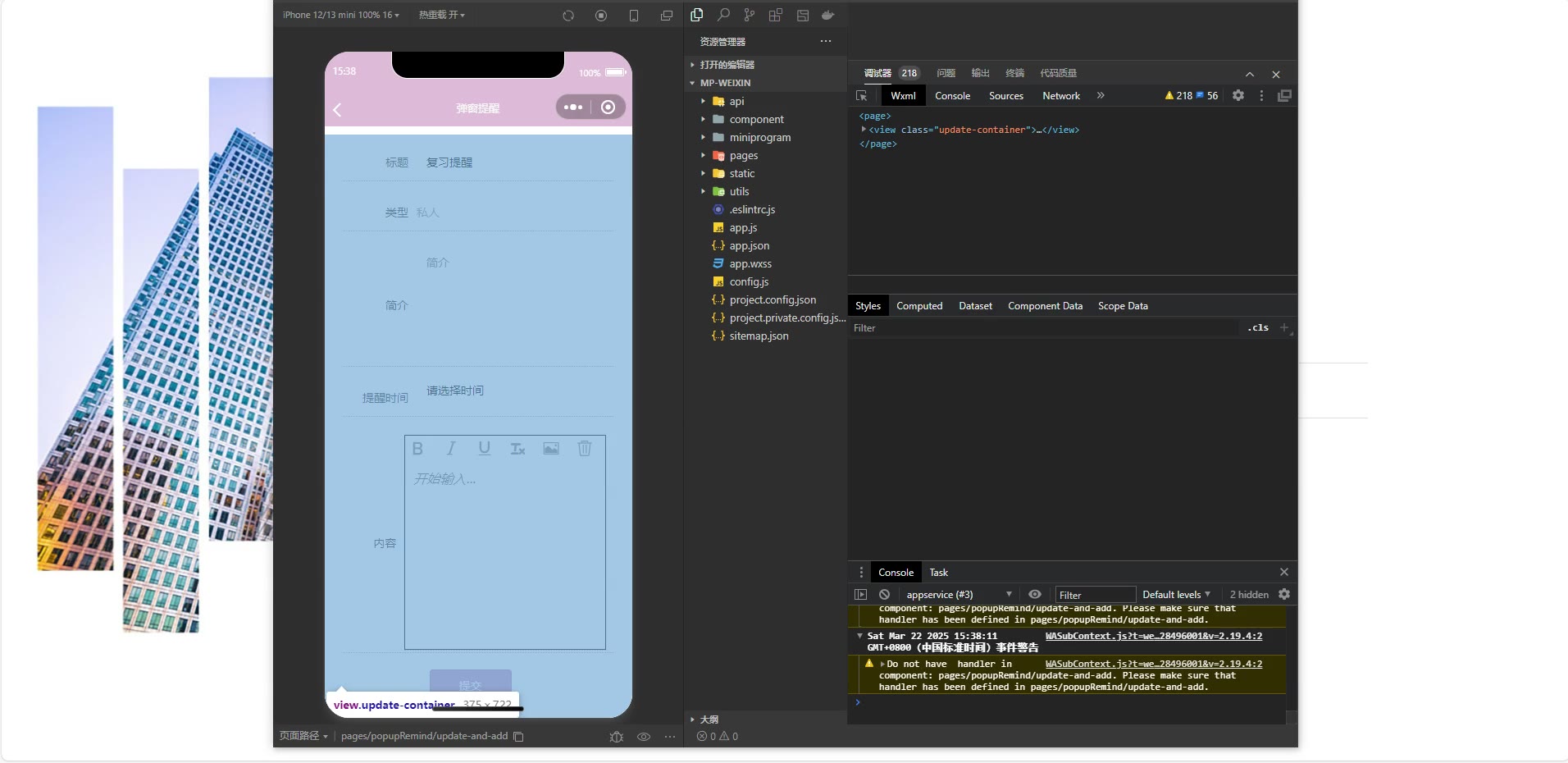This screenshot has height=763, width=1568.
Task: Click the insert image icon in rich text editor
Action: pos(551,449)
